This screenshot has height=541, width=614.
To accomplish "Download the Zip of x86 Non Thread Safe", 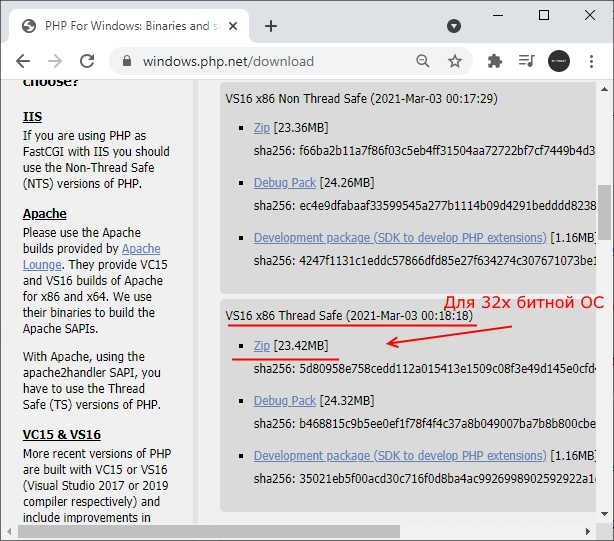I will click(262, 128).
